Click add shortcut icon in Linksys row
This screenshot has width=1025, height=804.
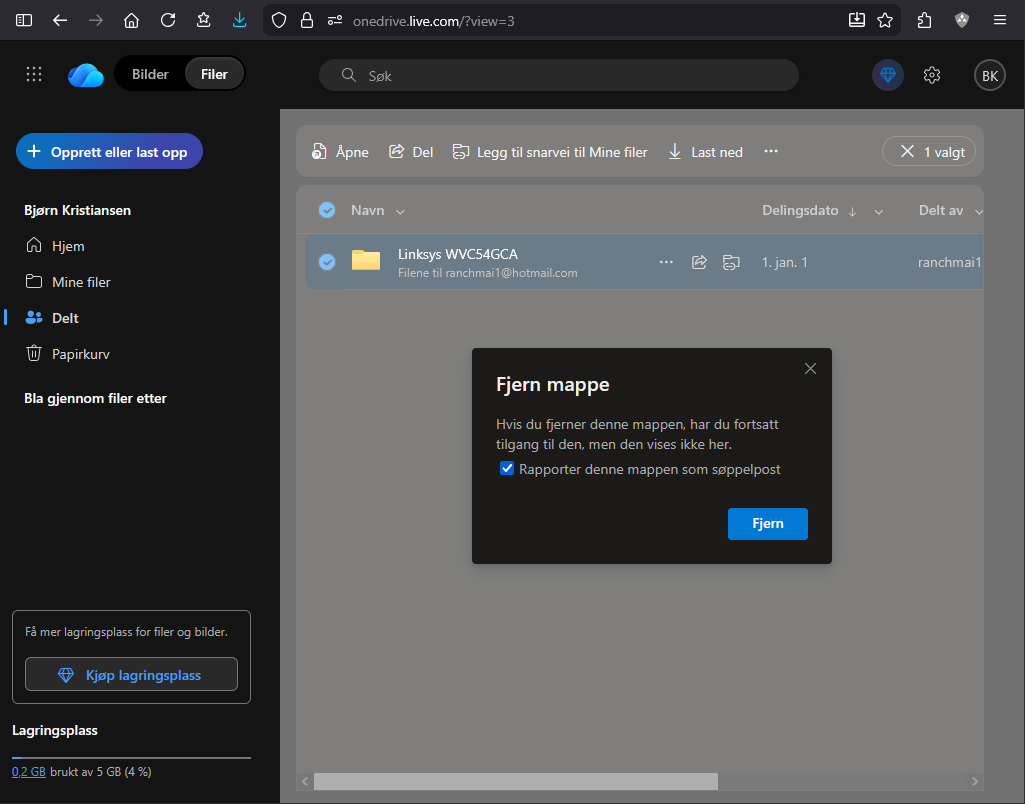[x=731, y=262]
